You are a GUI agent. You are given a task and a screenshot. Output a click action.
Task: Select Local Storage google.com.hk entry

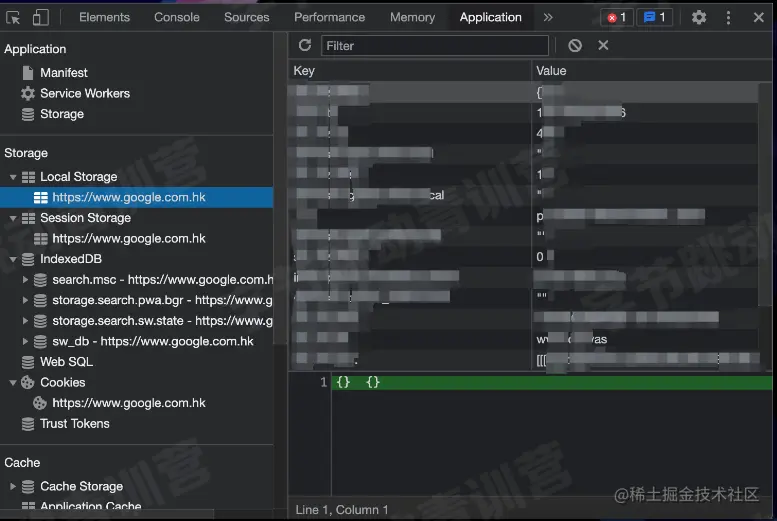[136, 197]
